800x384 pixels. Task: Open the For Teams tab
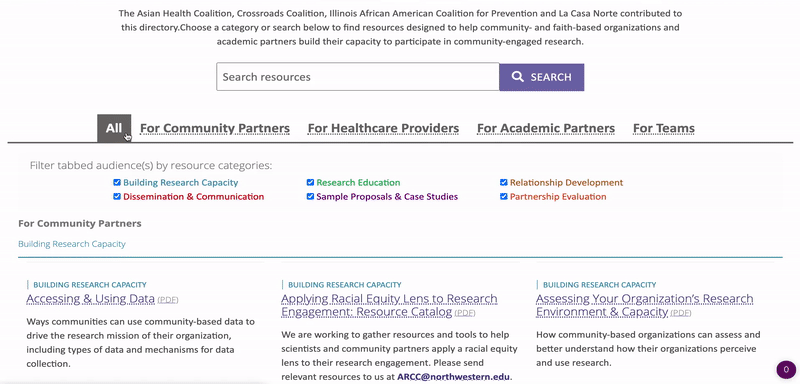(664, 128)
